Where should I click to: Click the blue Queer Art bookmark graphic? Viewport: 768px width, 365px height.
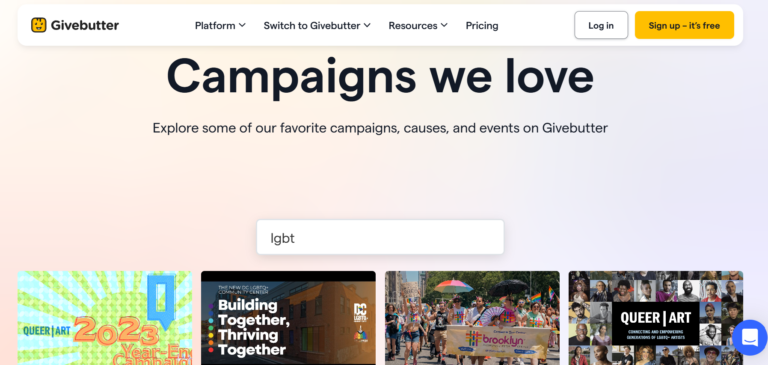pyautogui.click(x=162, y=301)
